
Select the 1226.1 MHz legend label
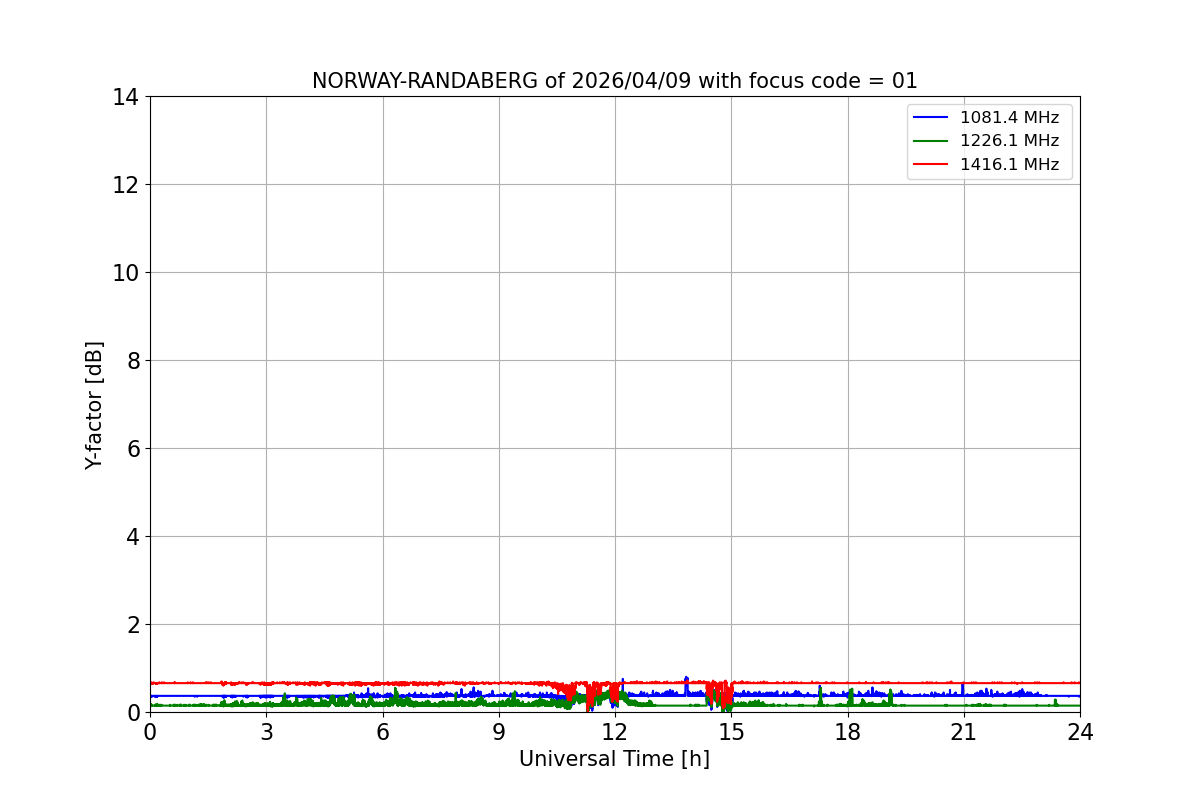coord(1009,141)
